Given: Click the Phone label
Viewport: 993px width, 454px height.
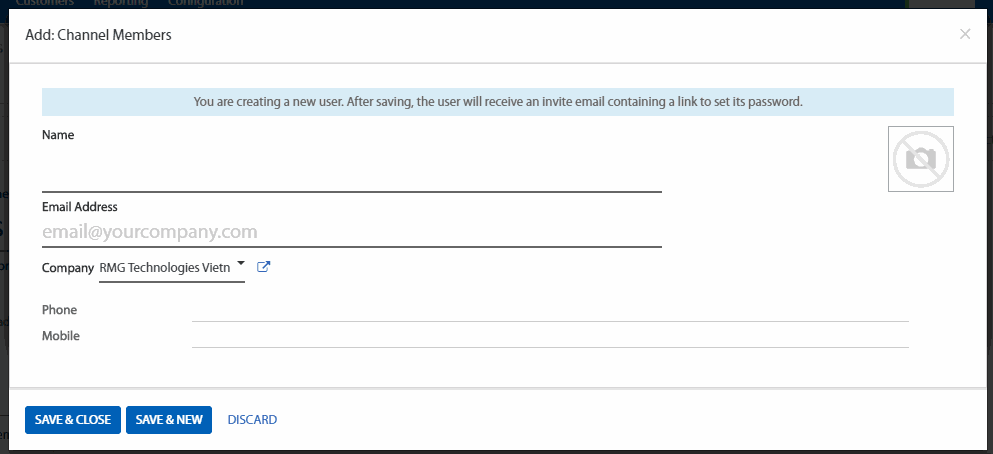Looking at the screenshot, I should [x=59, y=310].
